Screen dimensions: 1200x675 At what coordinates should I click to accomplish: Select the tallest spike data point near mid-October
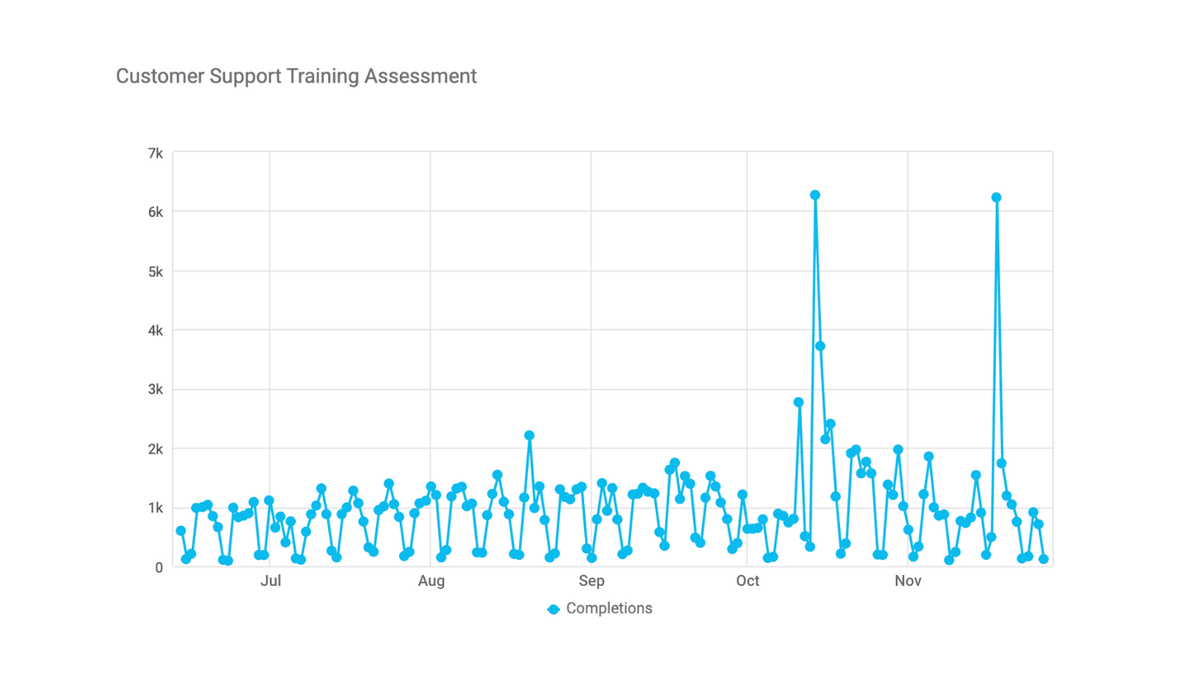815,193
